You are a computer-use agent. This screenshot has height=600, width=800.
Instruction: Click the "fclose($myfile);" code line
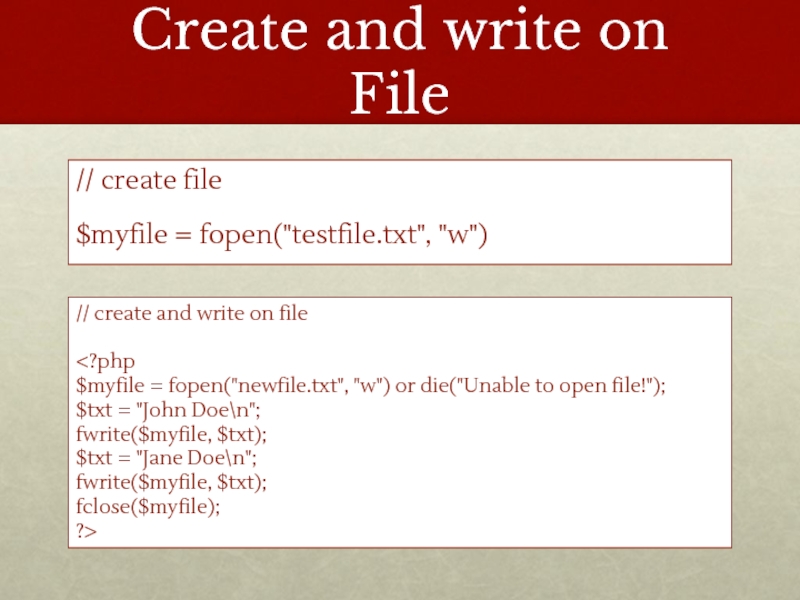147,506
